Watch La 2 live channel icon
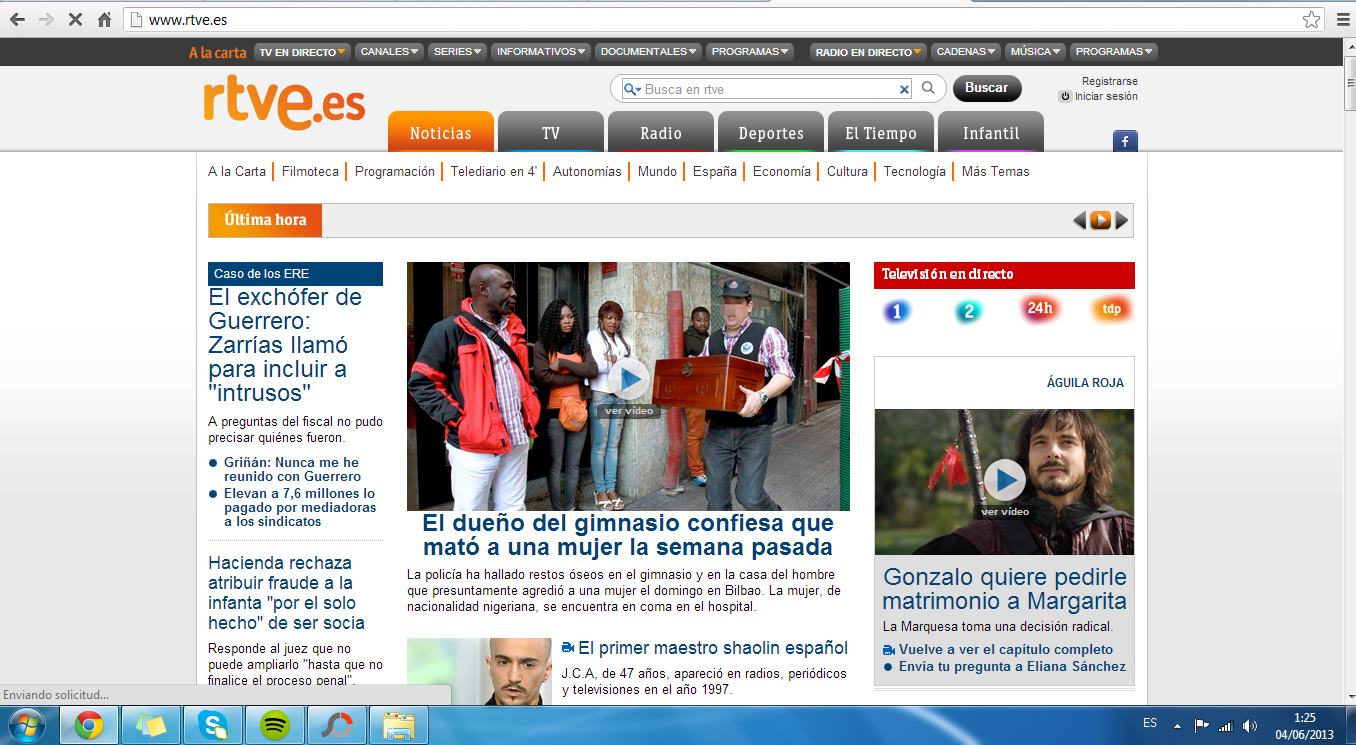 (967, 311)
